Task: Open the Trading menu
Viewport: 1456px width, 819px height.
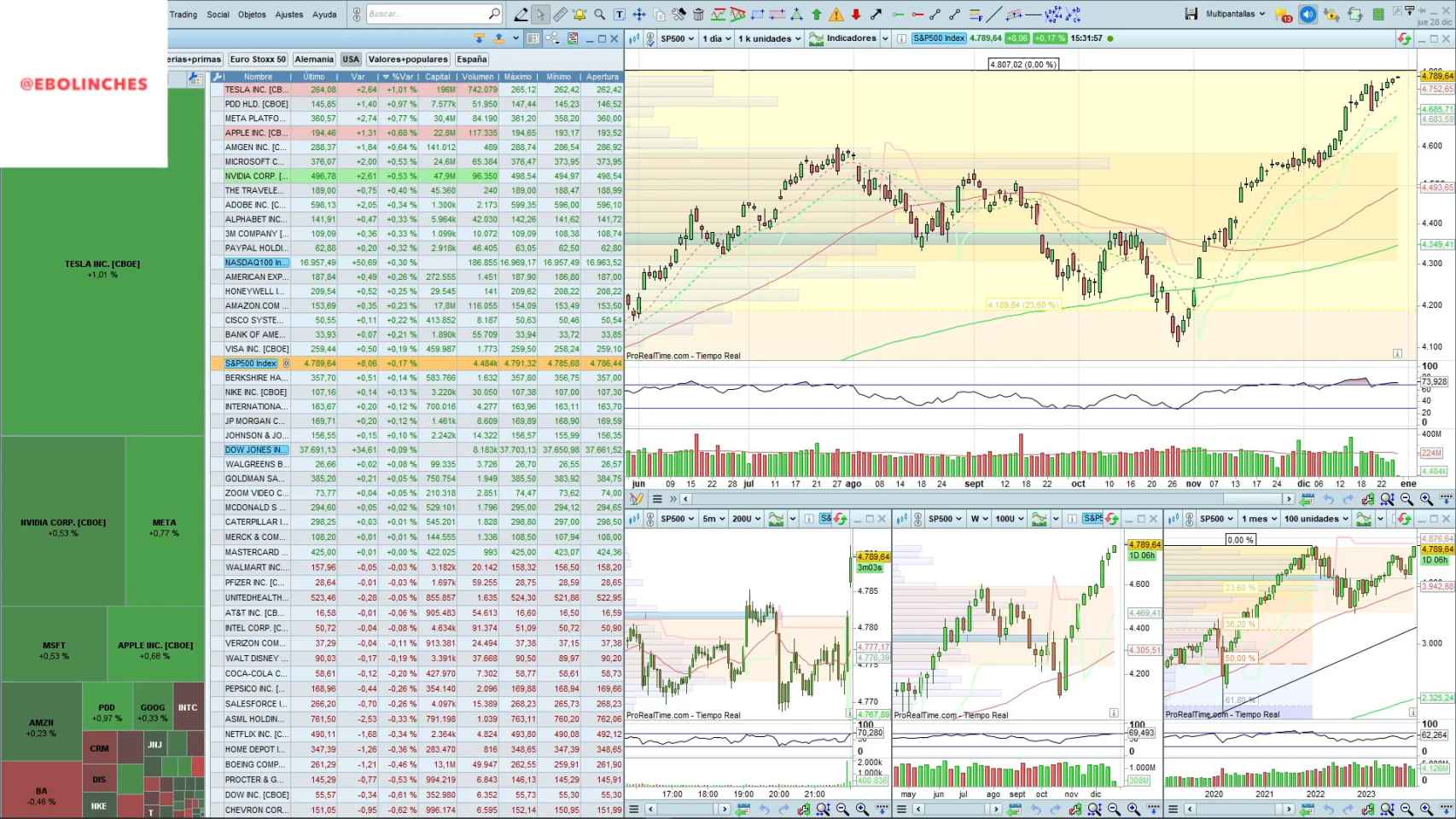Action: [183, 15]
